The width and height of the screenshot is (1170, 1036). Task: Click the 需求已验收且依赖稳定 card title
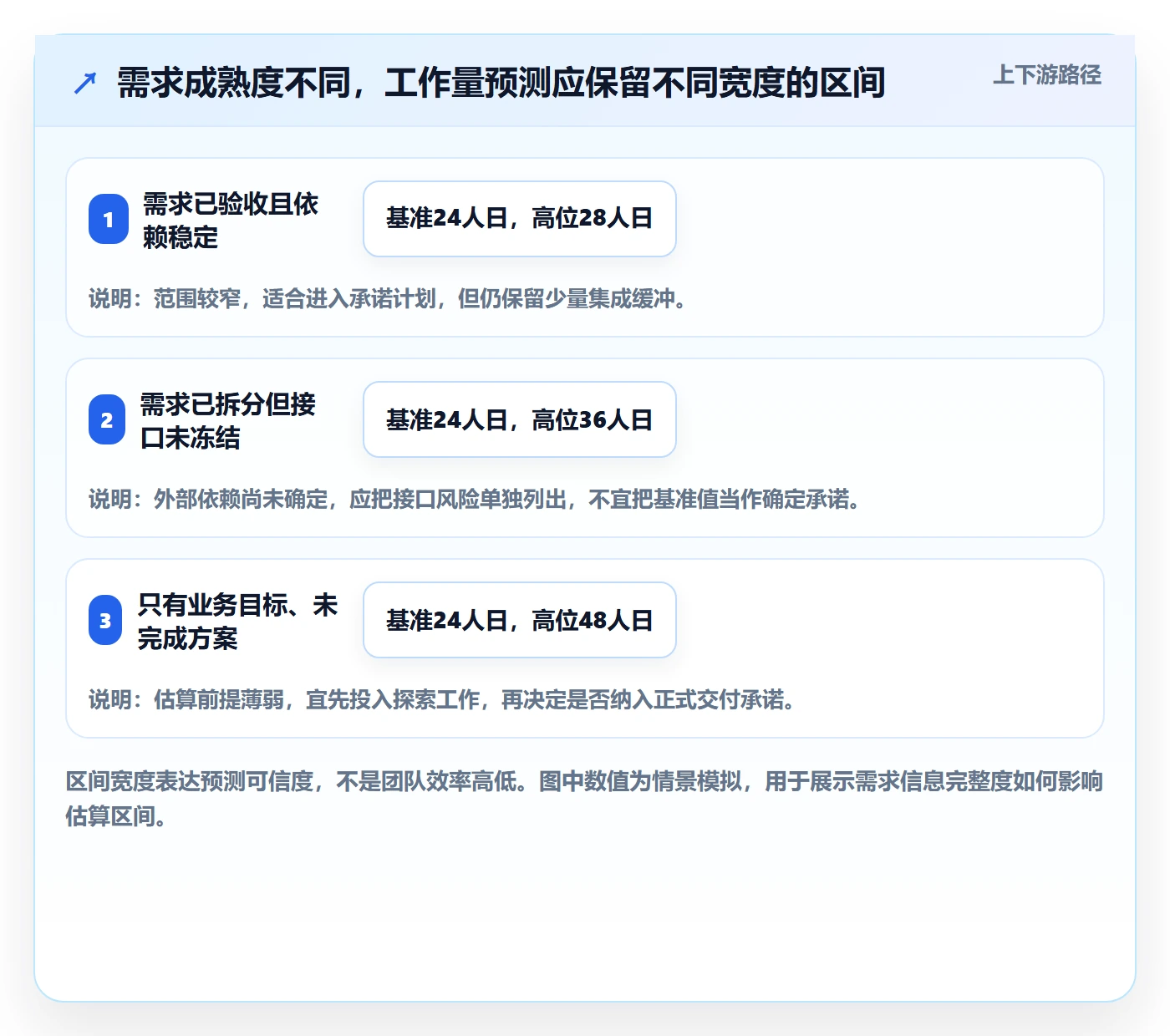(x=231, y=220)
